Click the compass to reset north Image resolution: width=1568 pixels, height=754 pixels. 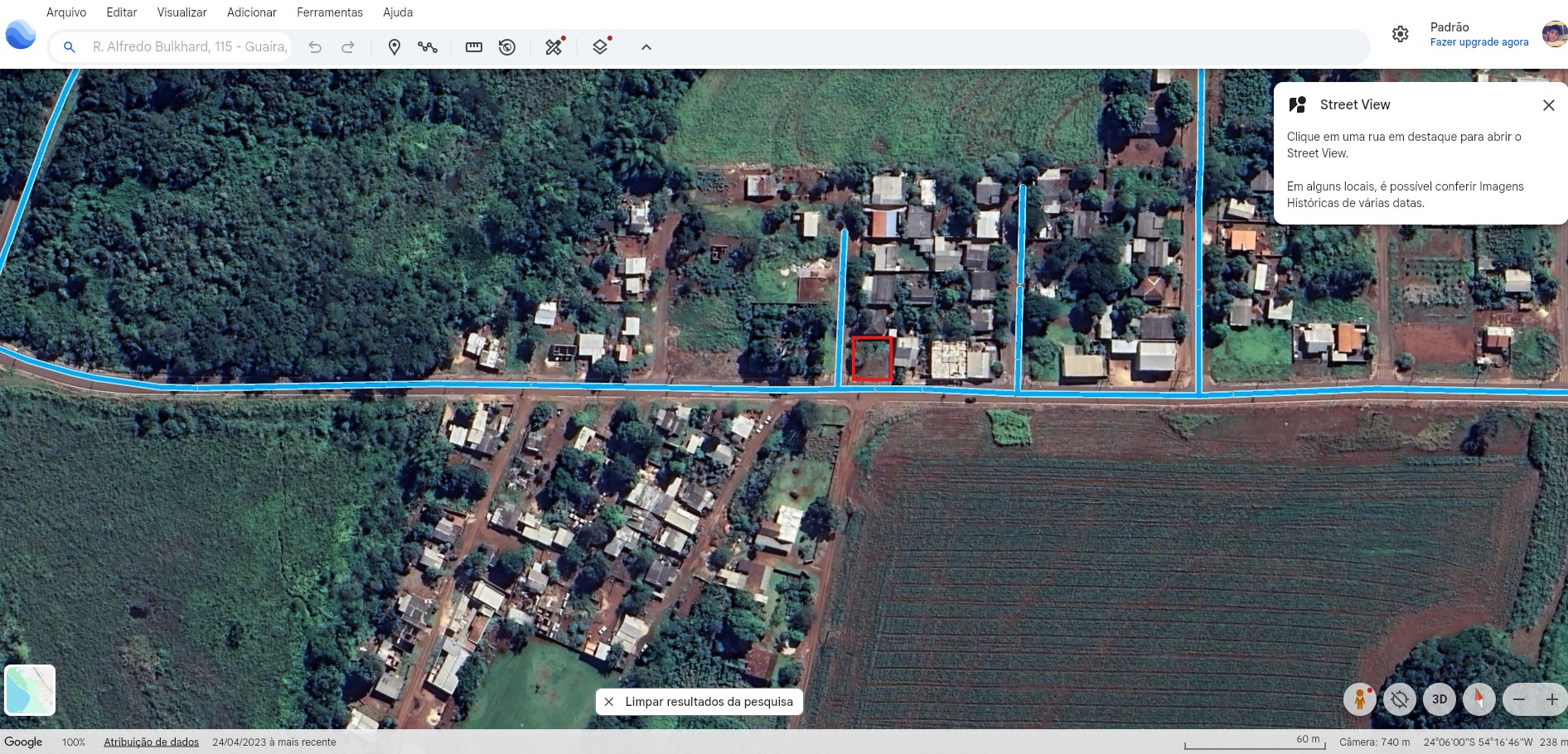[x=1478, y=699]
